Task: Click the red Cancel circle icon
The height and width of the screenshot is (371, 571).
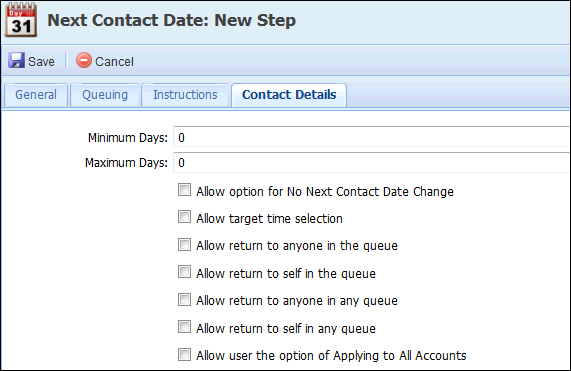Action: pos(84,60)
